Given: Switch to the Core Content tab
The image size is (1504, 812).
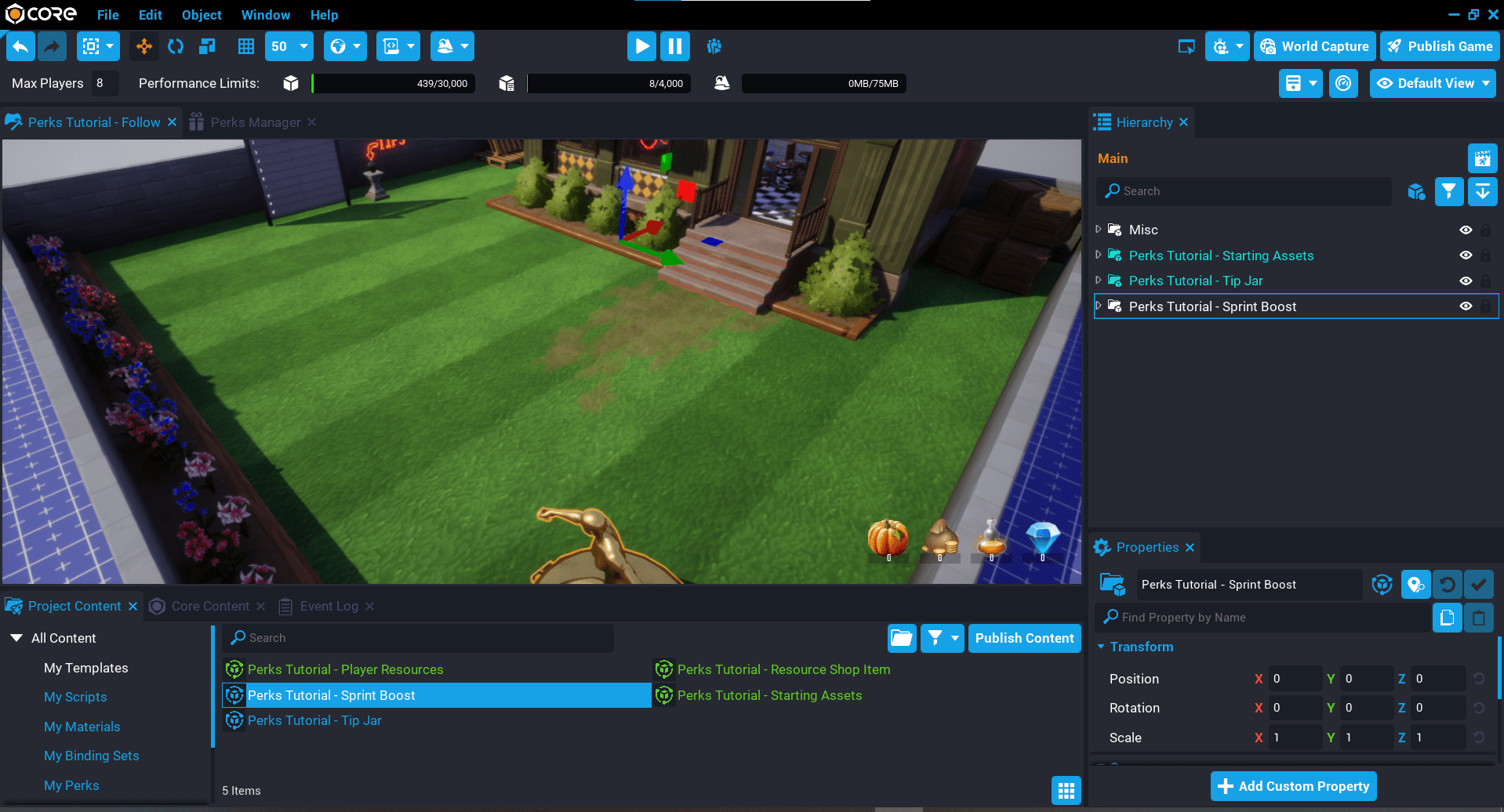Looking at the screenshot, I should click(210, 606).
